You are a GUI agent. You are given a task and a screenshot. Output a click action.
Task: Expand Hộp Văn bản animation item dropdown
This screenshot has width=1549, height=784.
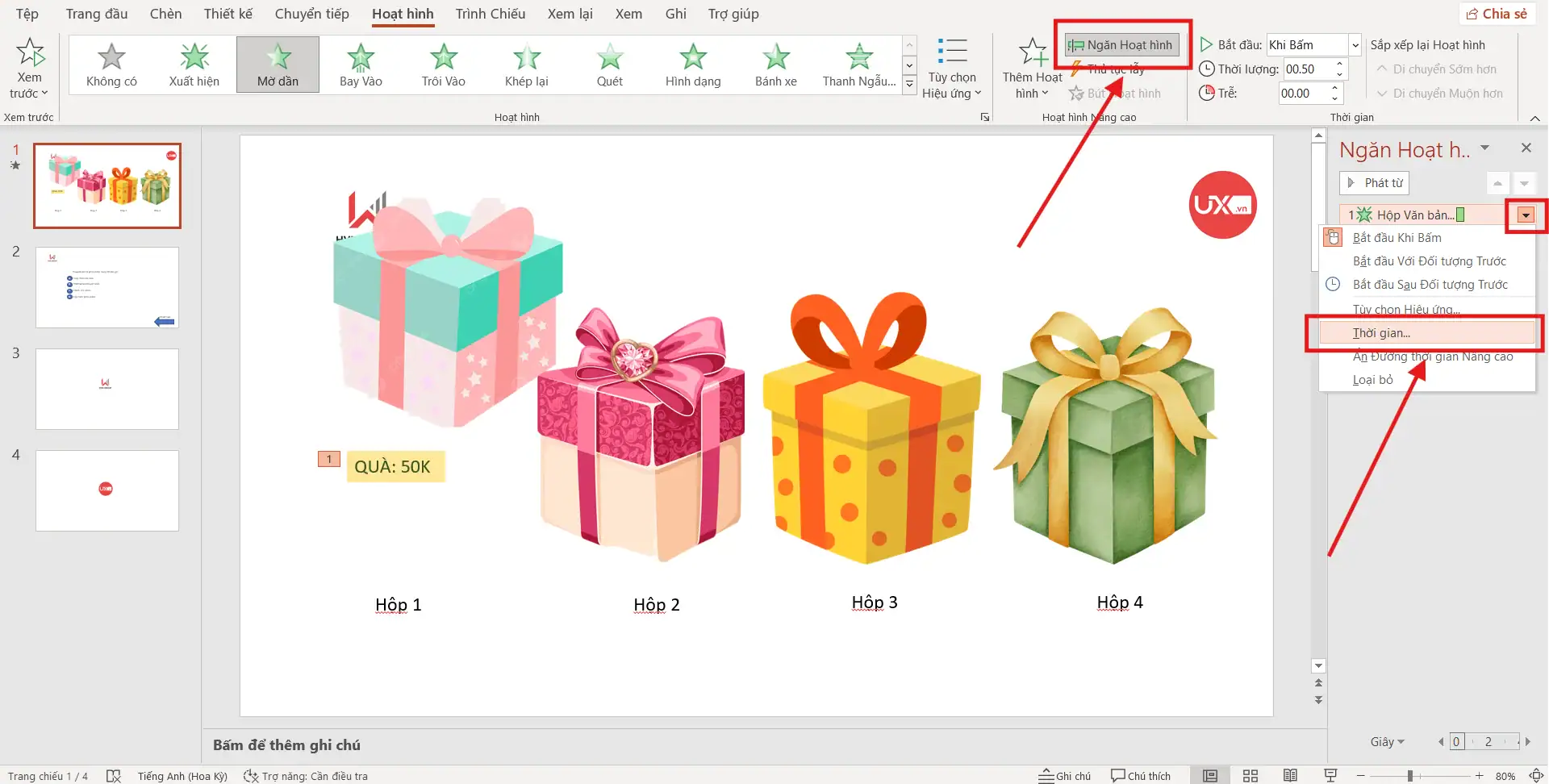[x=1525, y=215]
